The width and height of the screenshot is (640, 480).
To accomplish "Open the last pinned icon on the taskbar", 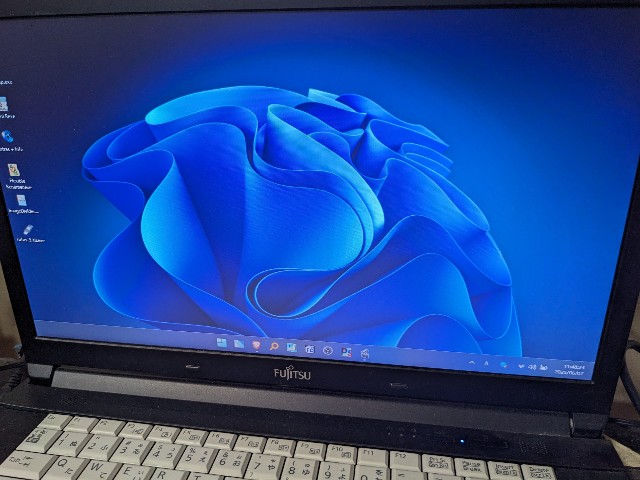I will (x=364, y=353).
